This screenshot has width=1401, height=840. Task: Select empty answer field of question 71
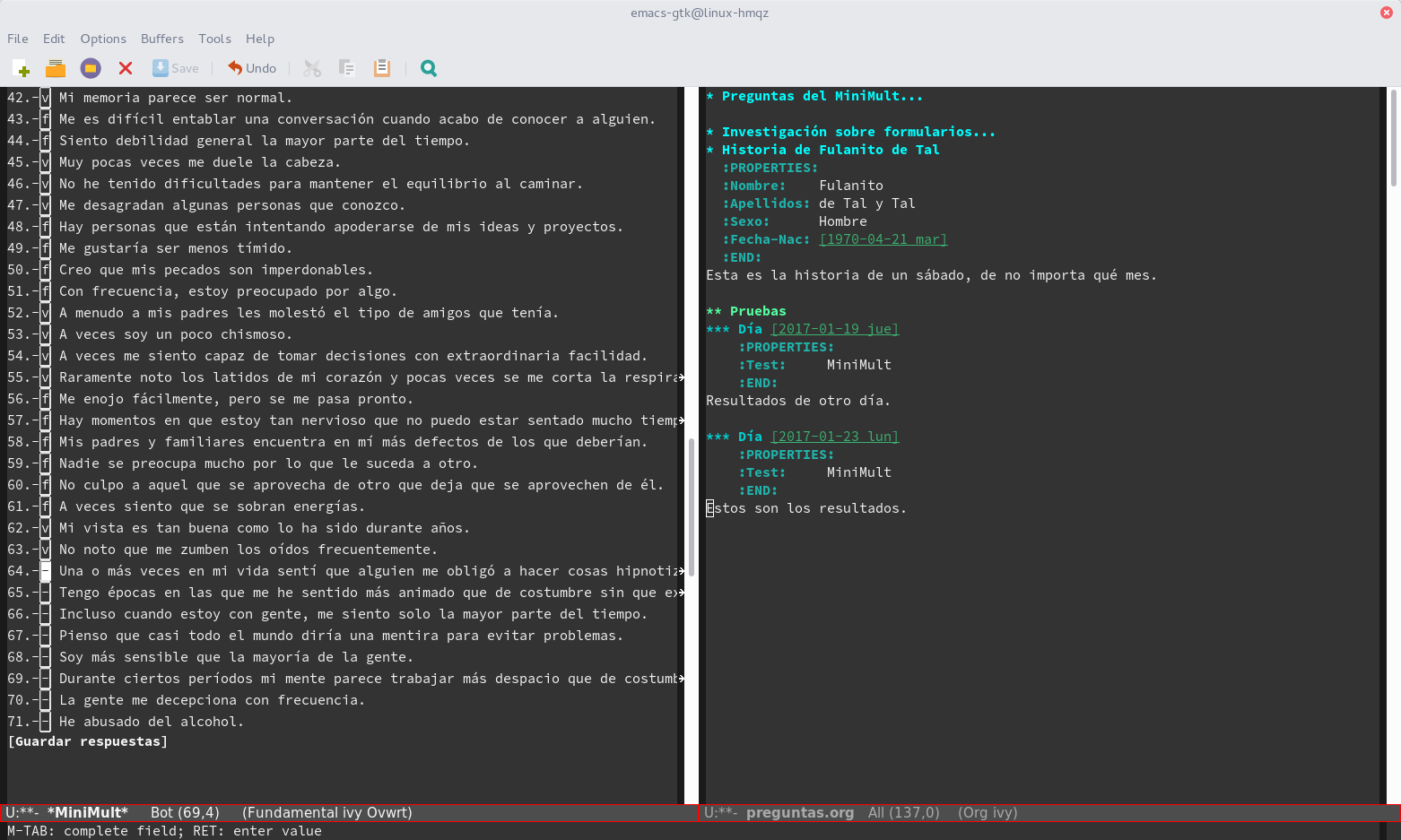45,722
